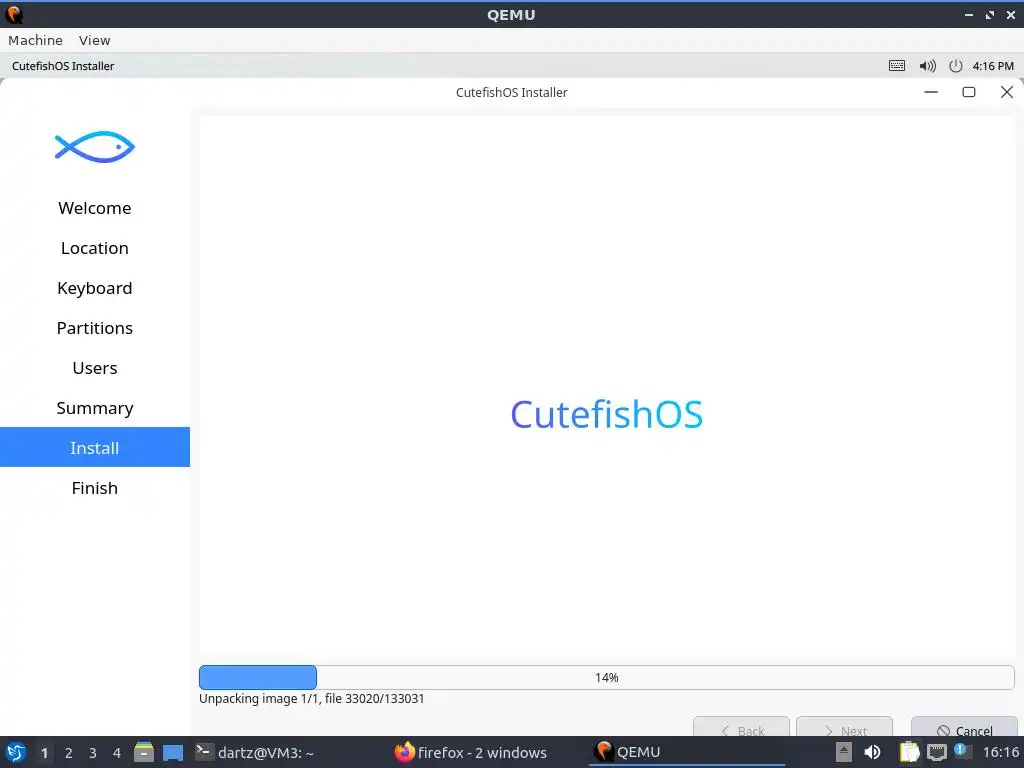Minimize the QEMU host window
This screenshot has width=1024, height=768.
[x=969, y=14]
